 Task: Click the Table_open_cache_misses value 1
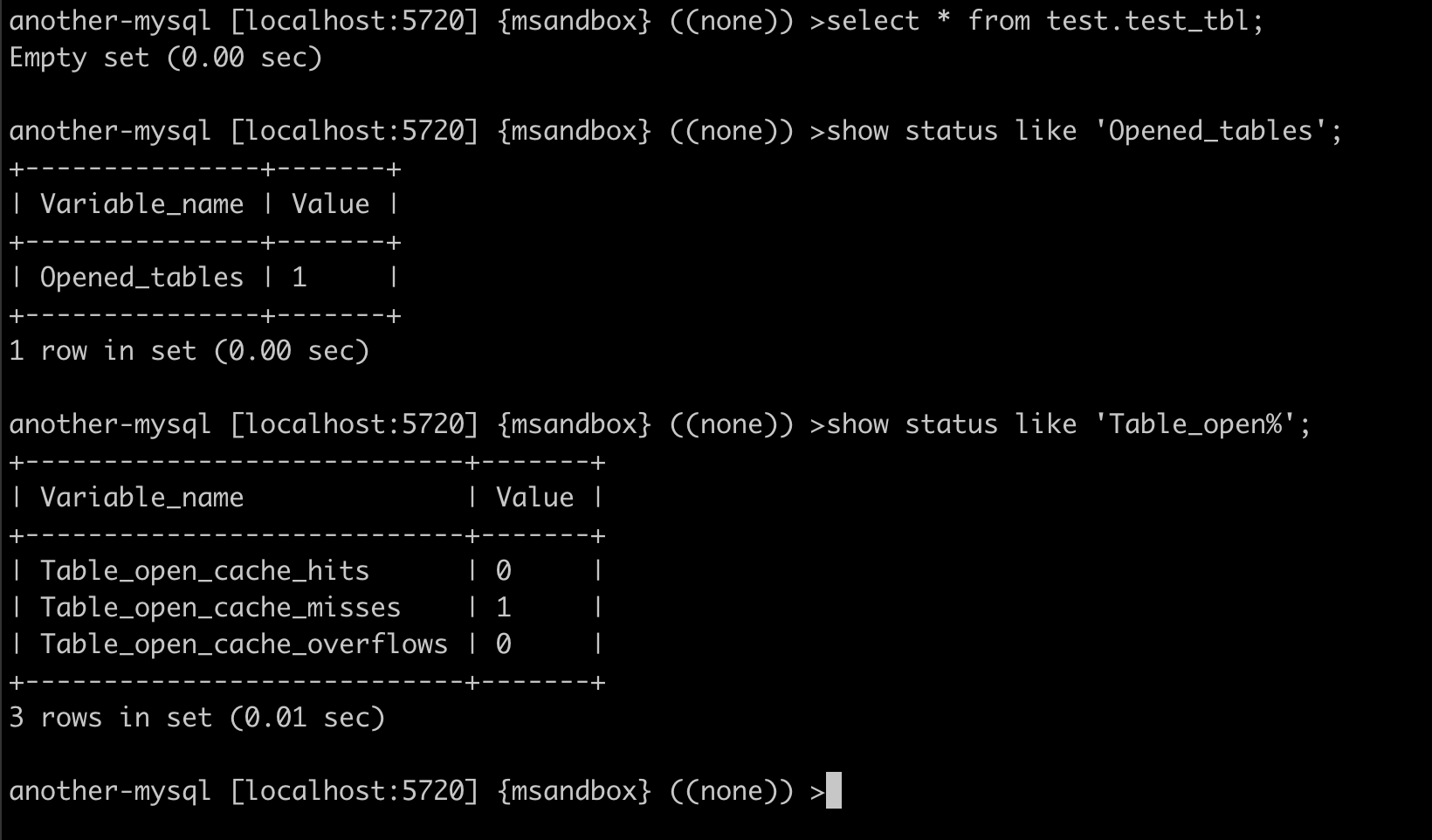tap(504, 608)
